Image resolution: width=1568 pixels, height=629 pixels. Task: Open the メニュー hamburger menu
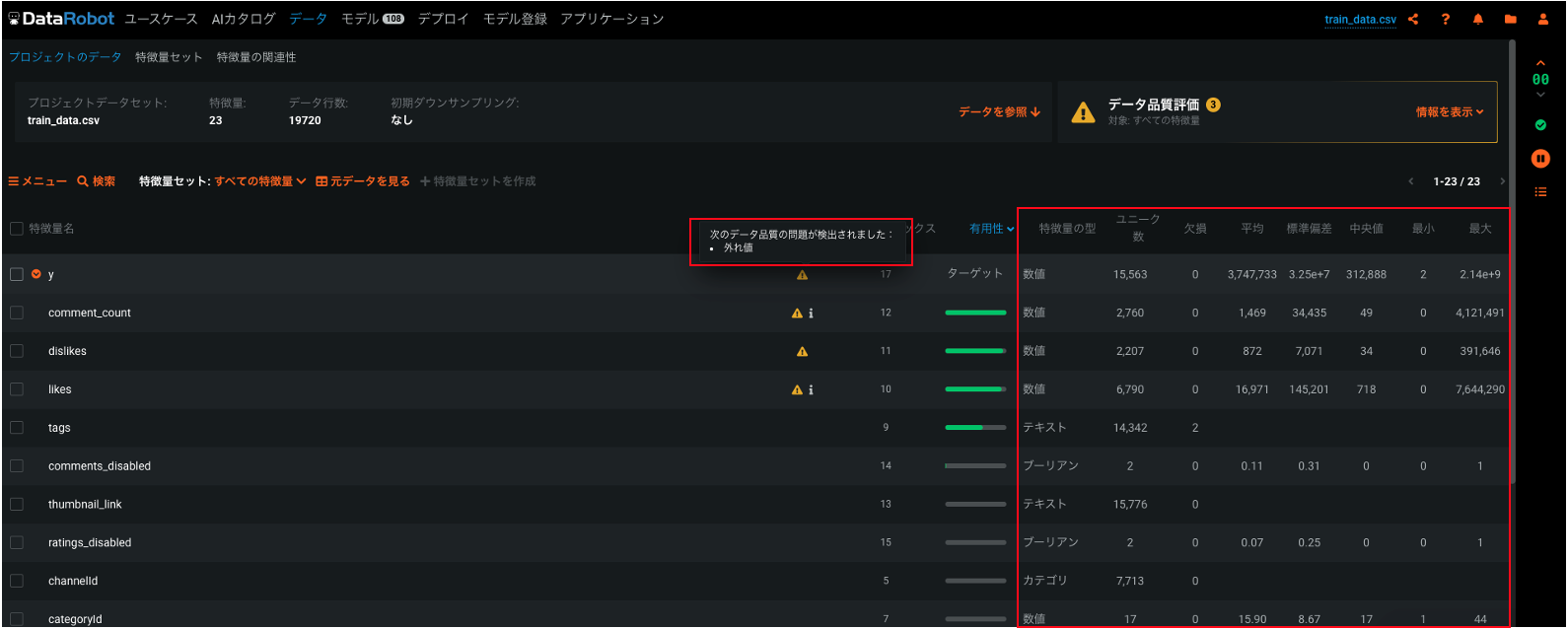[37, 181]
